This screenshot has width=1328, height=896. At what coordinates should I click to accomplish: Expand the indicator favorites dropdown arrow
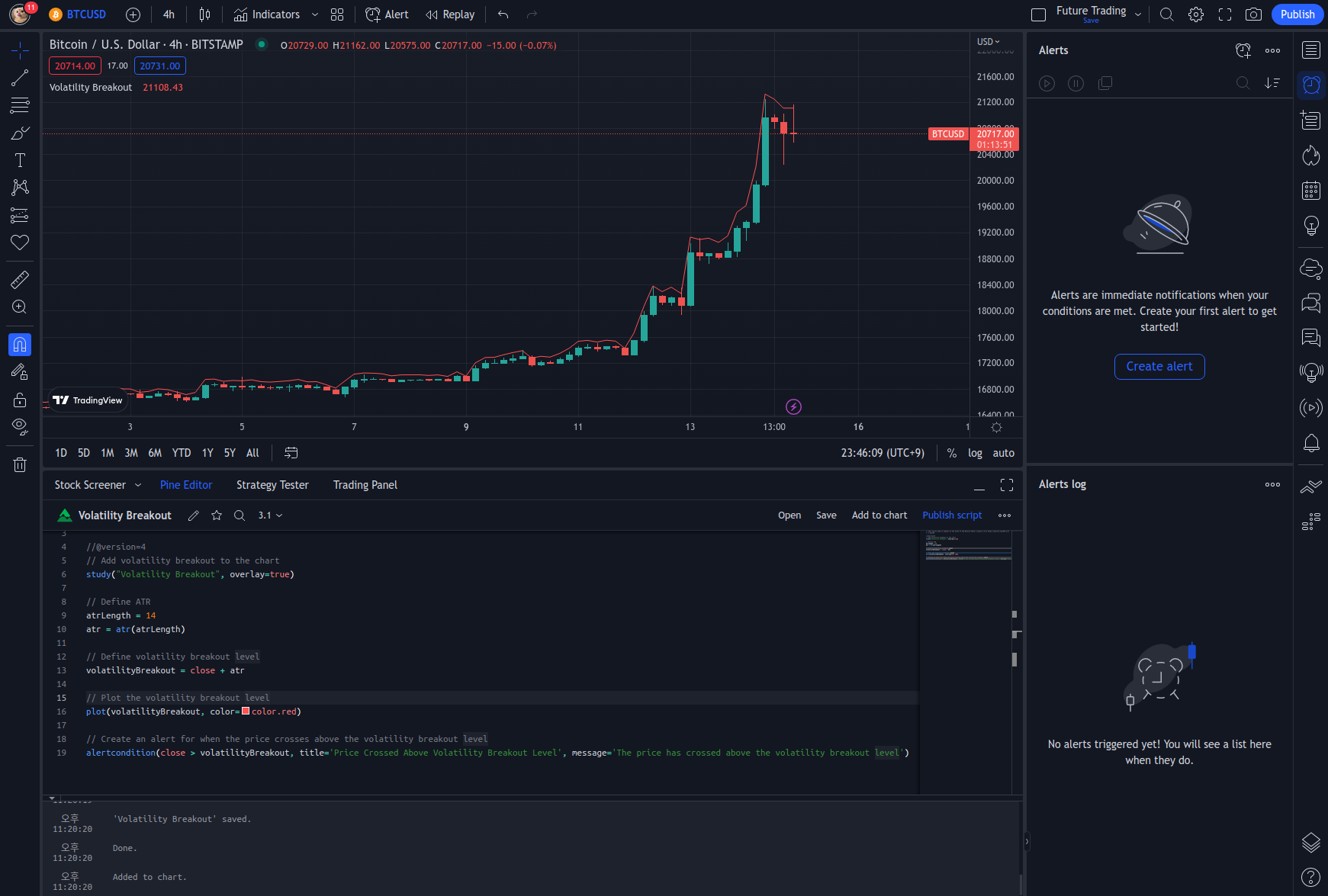[x=315, y=14]
